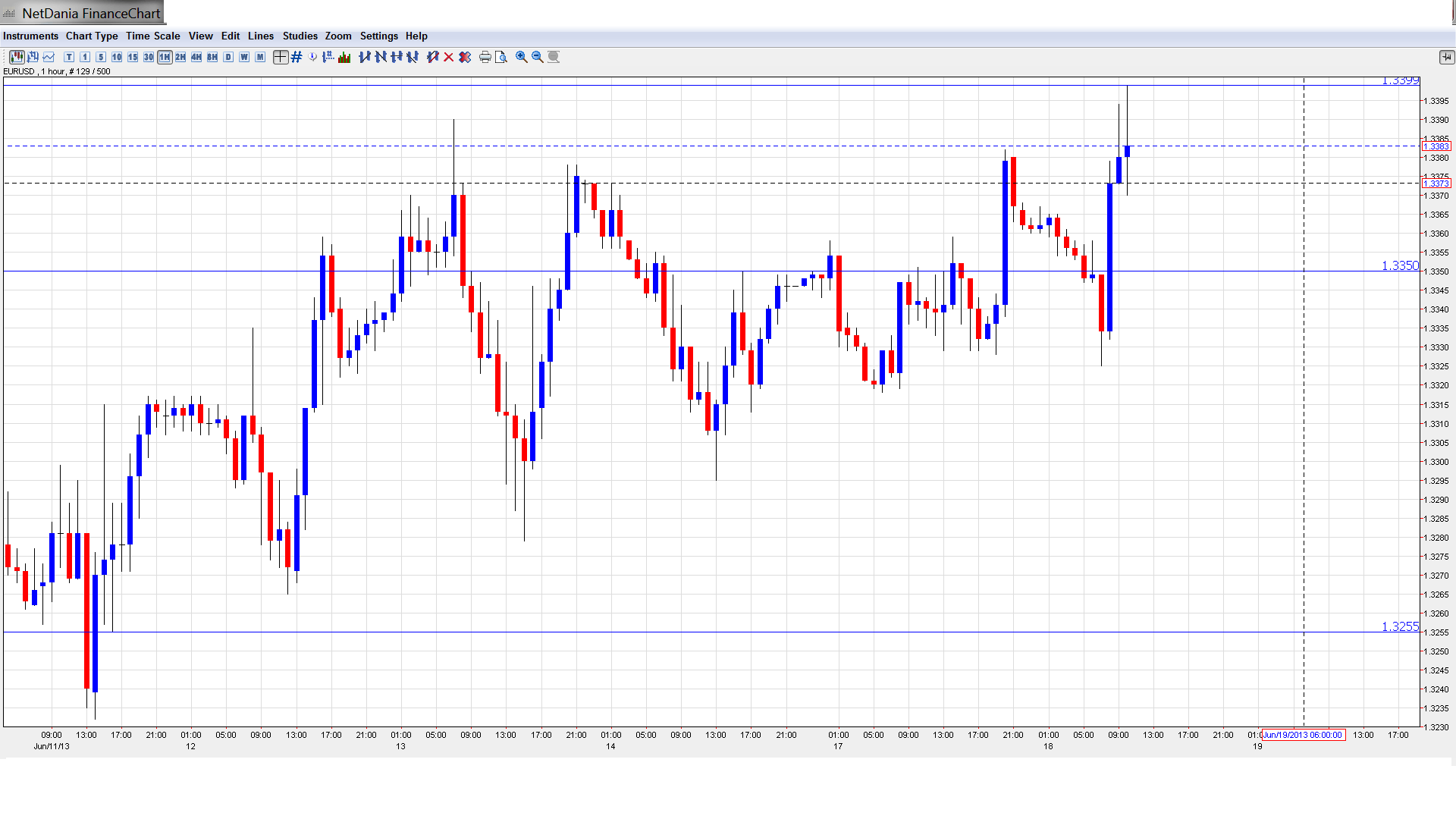Click the print chart icon
The width and height of the screenshot is (1456, 819).
[485, 57]
